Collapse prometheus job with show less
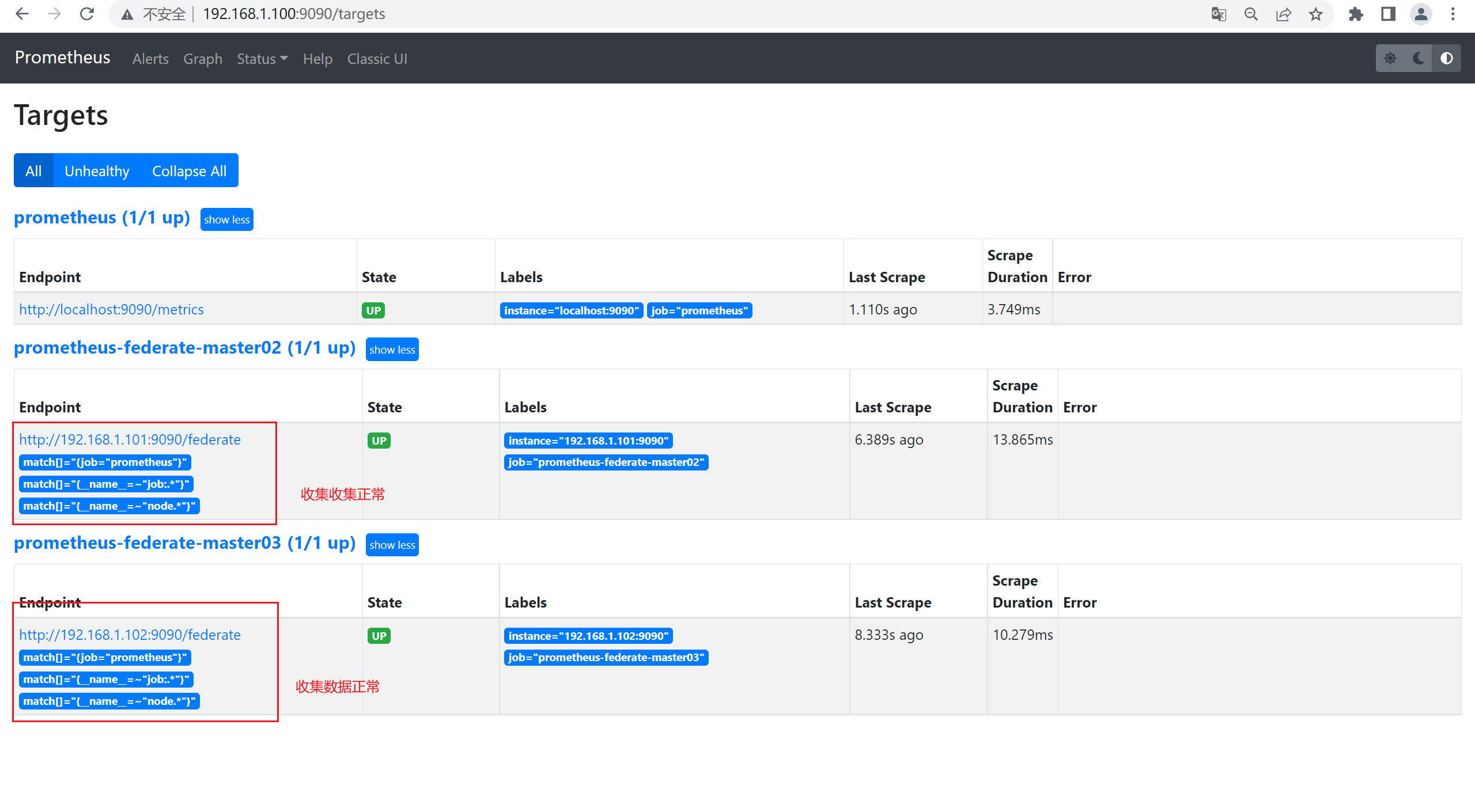 click(x=226, y=219)
